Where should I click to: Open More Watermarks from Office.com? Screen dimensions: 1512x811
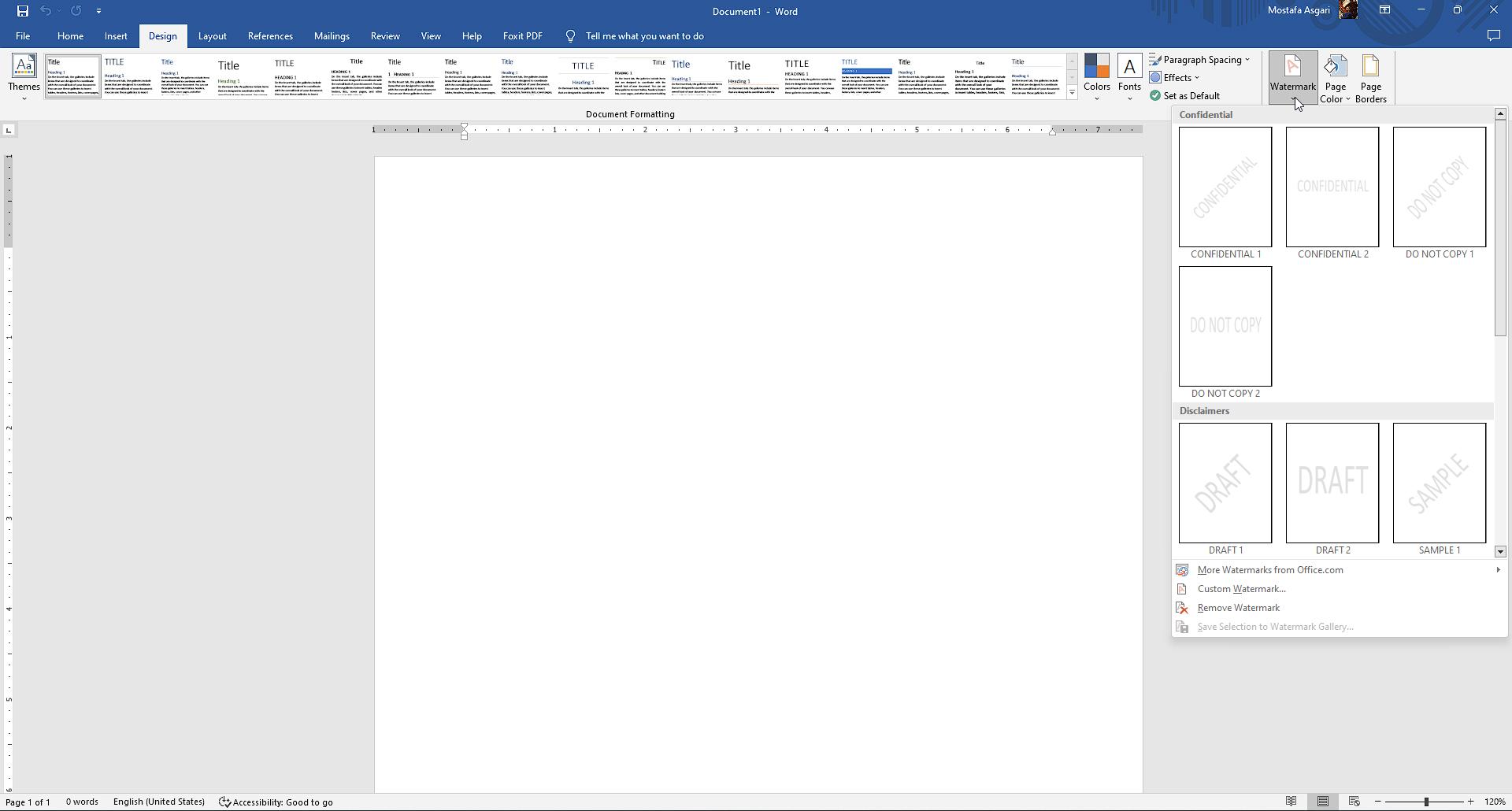[1269, 570]
